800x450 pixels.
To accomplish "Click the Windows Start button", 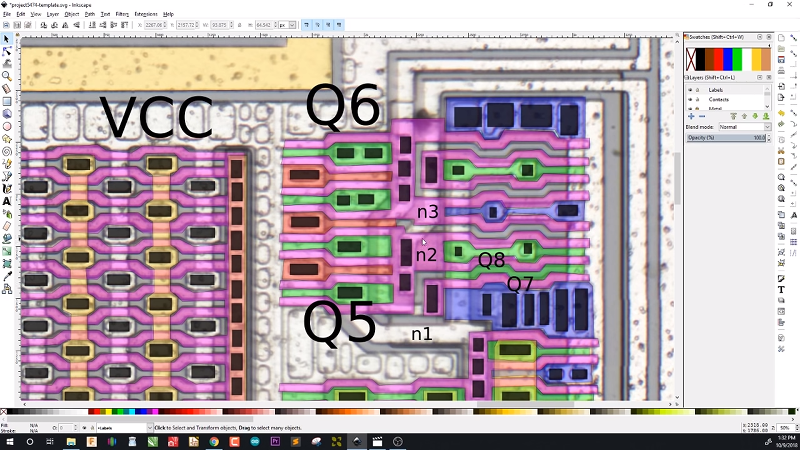I will (x=8, y=442).
